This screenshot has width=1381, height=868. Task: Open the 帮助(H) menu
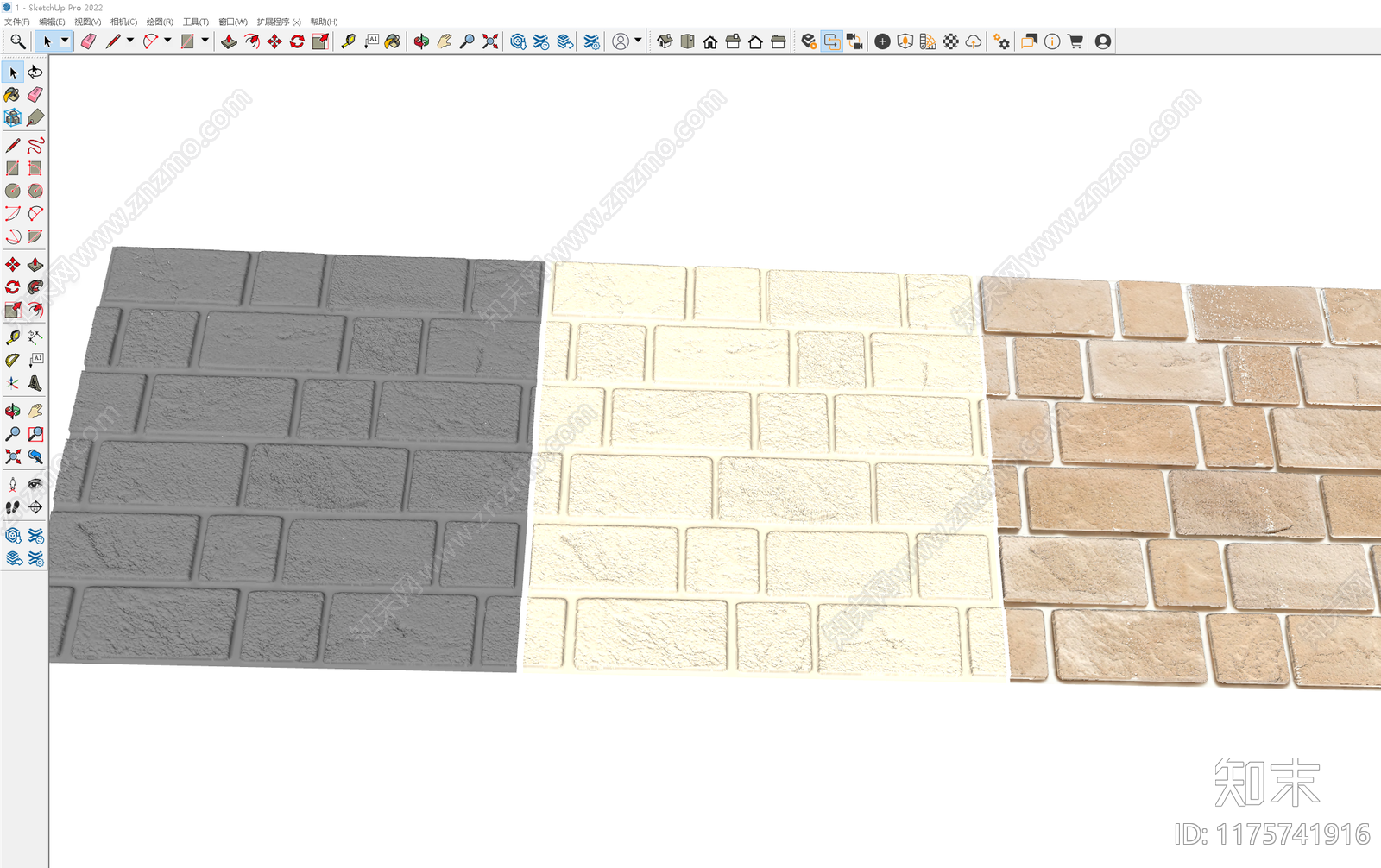point(324,22)
